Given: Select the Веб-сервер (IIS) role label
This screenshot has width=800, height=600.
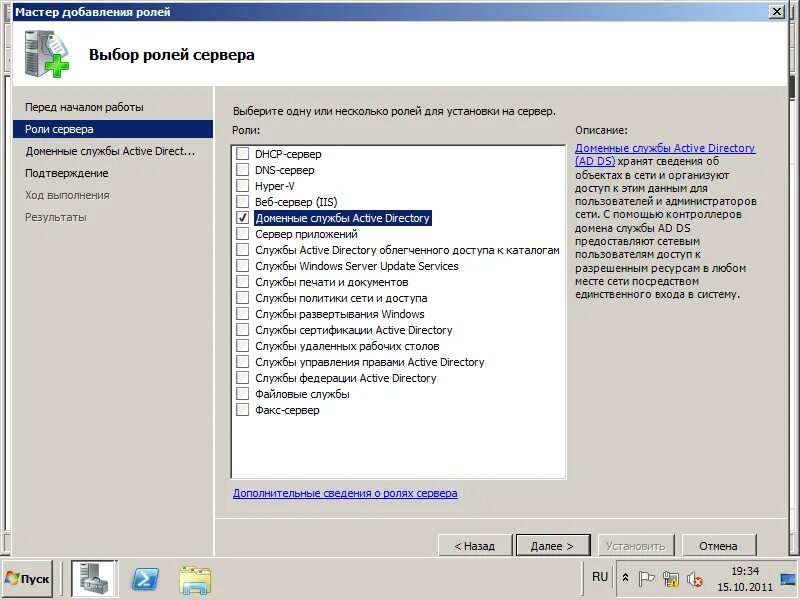Looking at the screenshot, I should [x=296, y=202].
